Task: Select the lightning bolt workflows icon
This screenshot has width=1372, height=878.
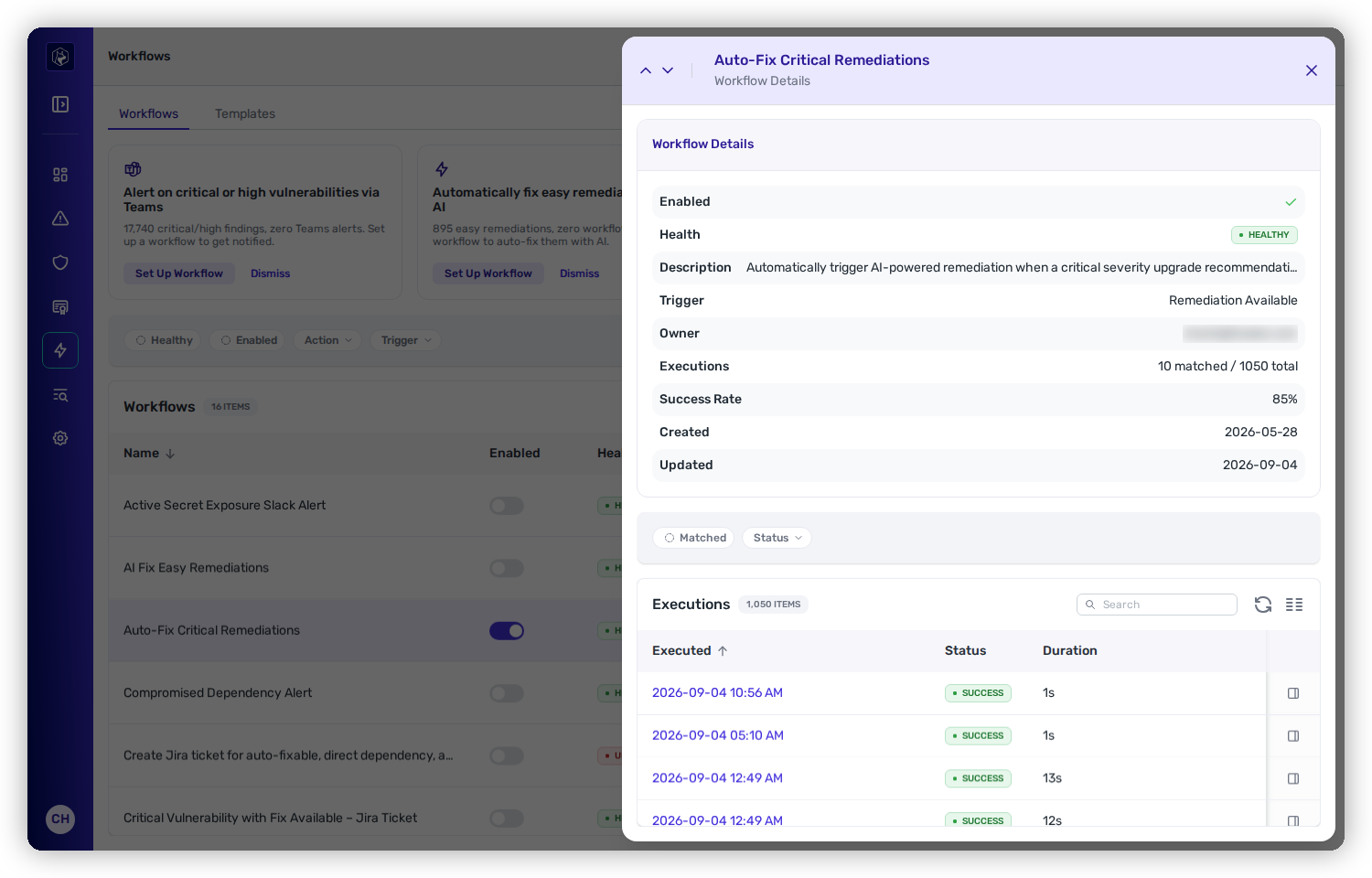Action: click(60, 350)
